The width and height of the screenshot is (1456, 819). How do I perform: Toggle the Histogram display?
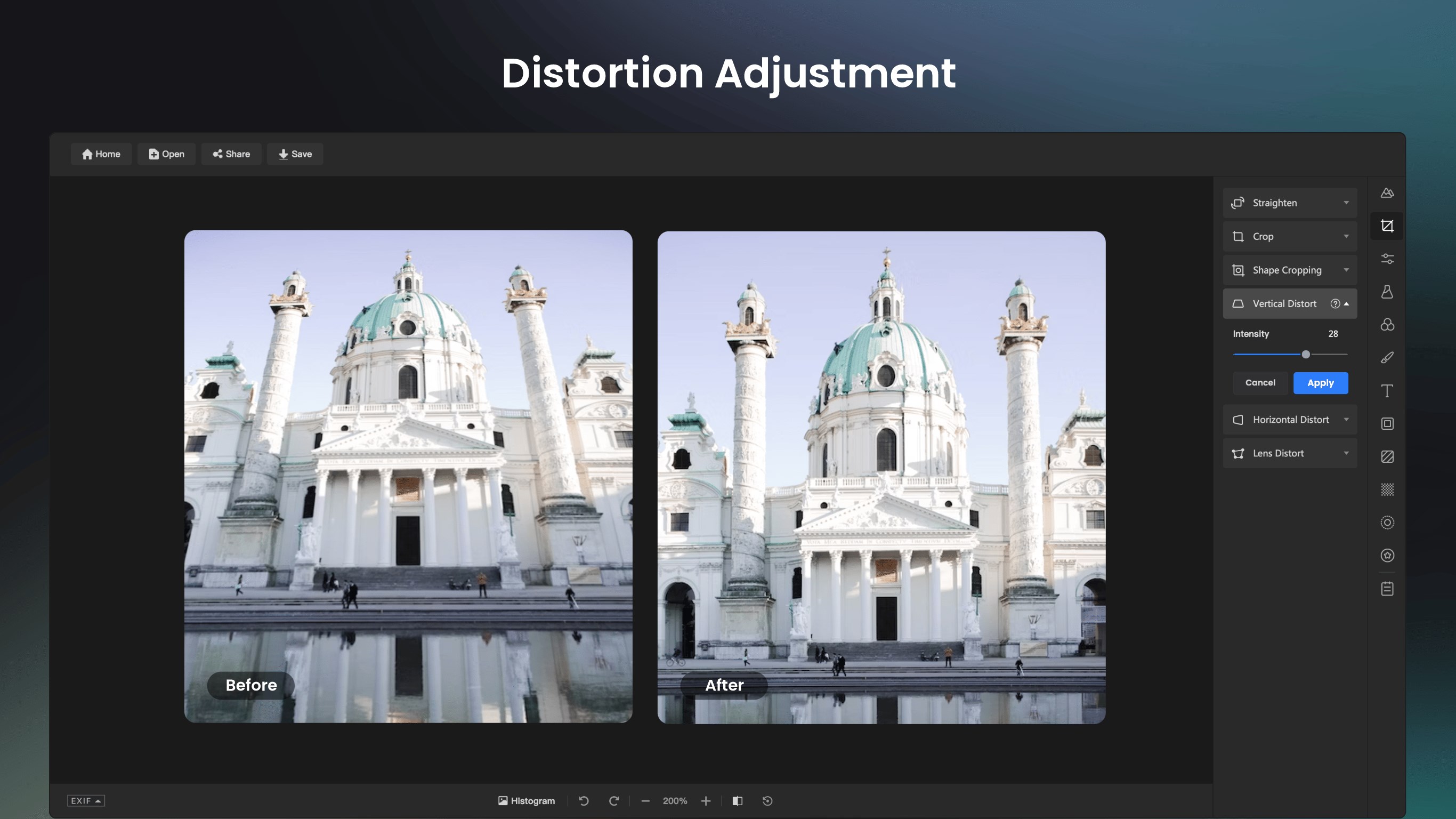point(526,801)
